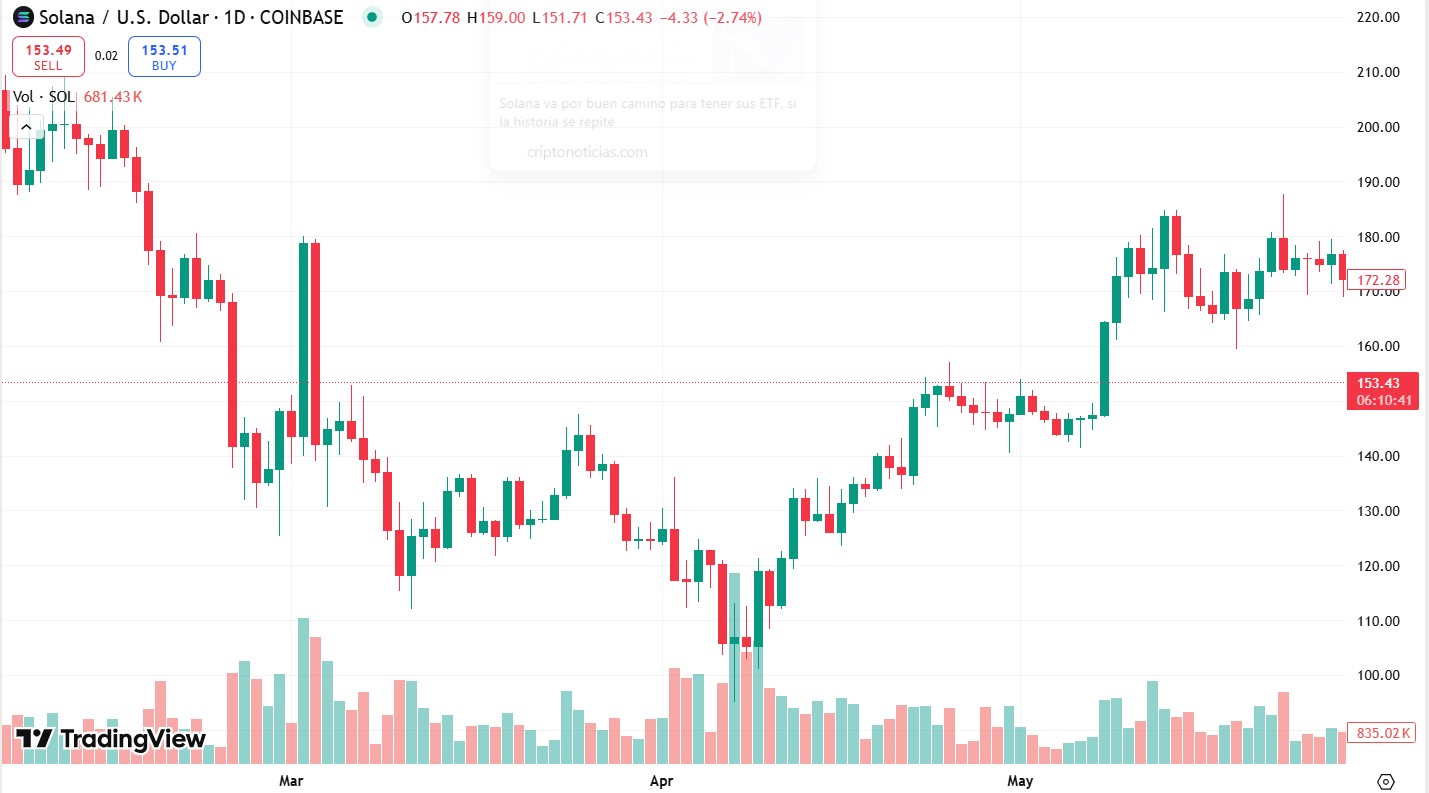Open chart settings gear icon
The width and height of the screenshot is (1429, 793).
click(1386, 781)
